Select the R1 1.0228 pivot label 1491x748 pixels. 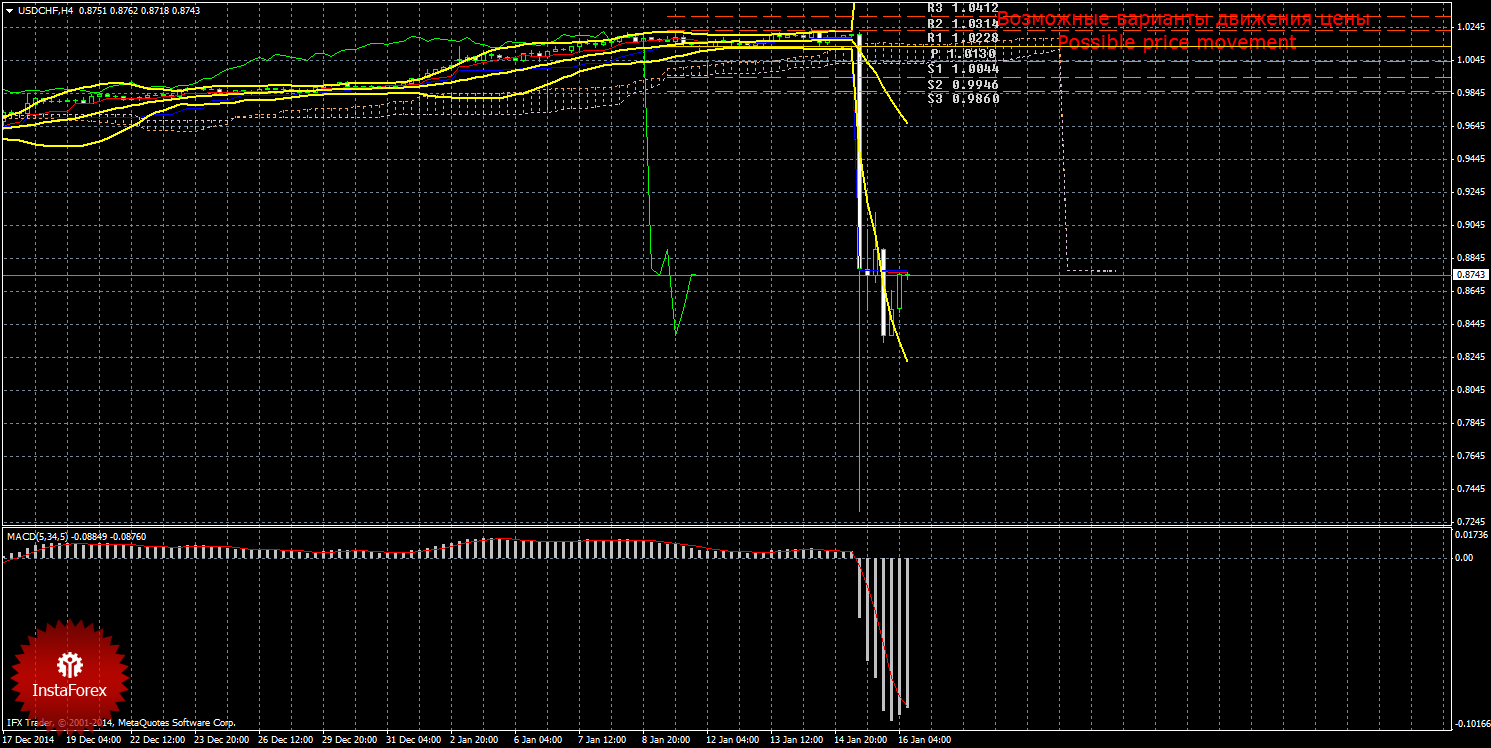point(962,38)
